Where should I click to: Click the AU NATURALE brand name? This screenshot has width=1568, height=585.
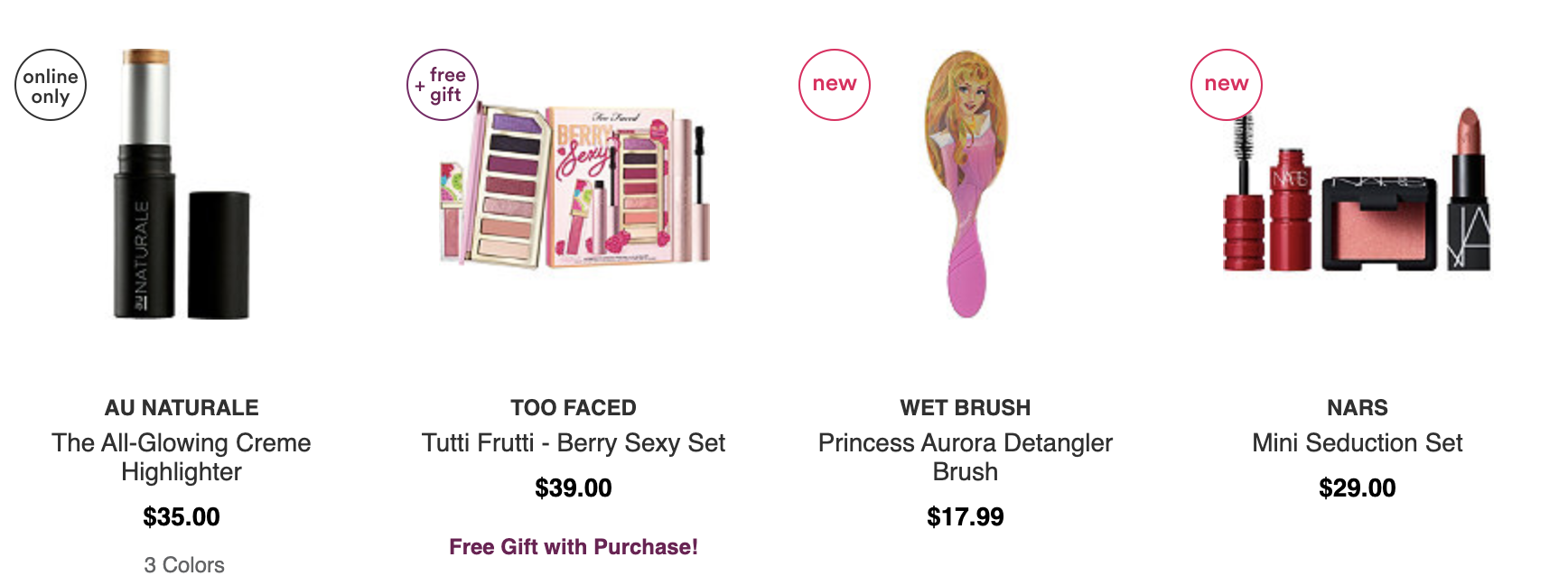click(182, 408)
